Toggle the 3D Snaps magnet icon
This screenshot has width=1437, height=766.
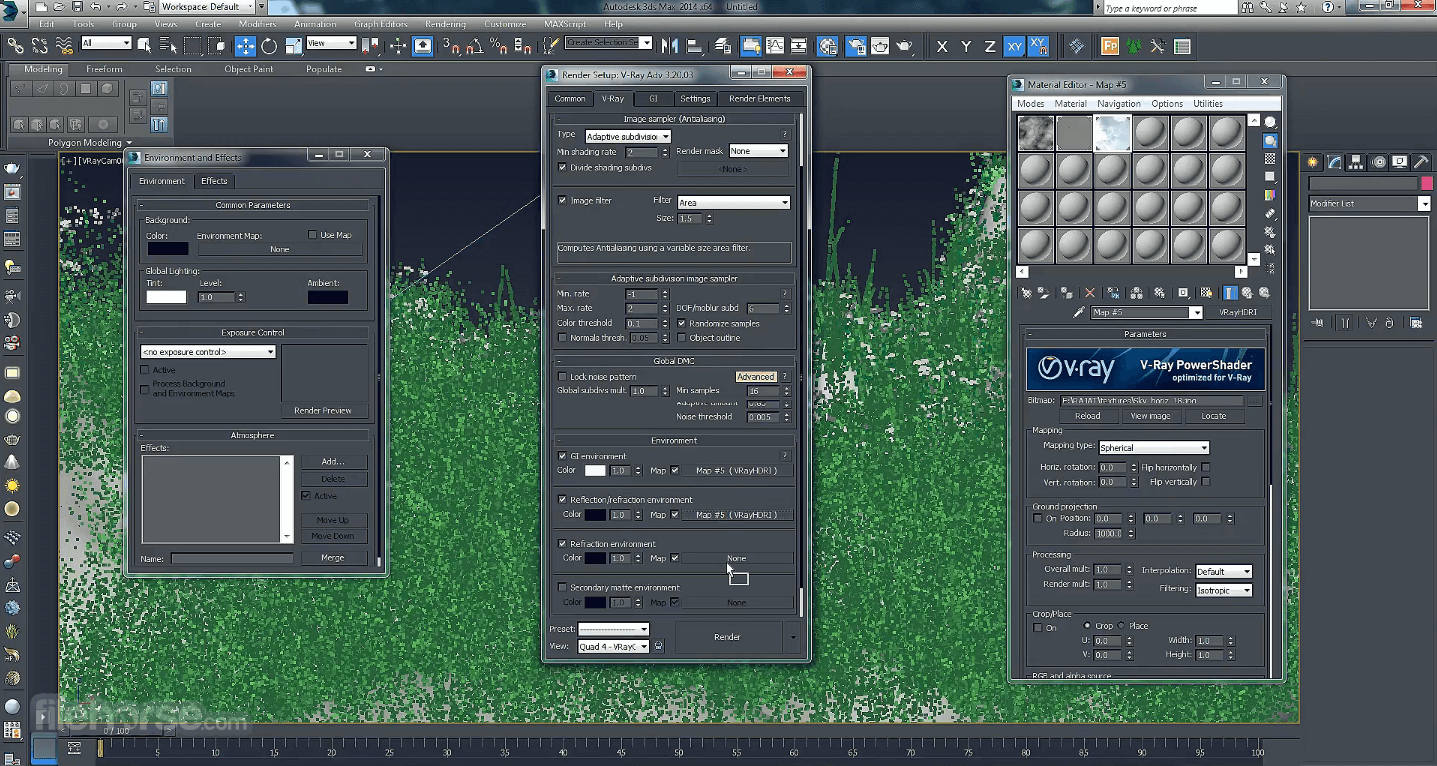452,46
